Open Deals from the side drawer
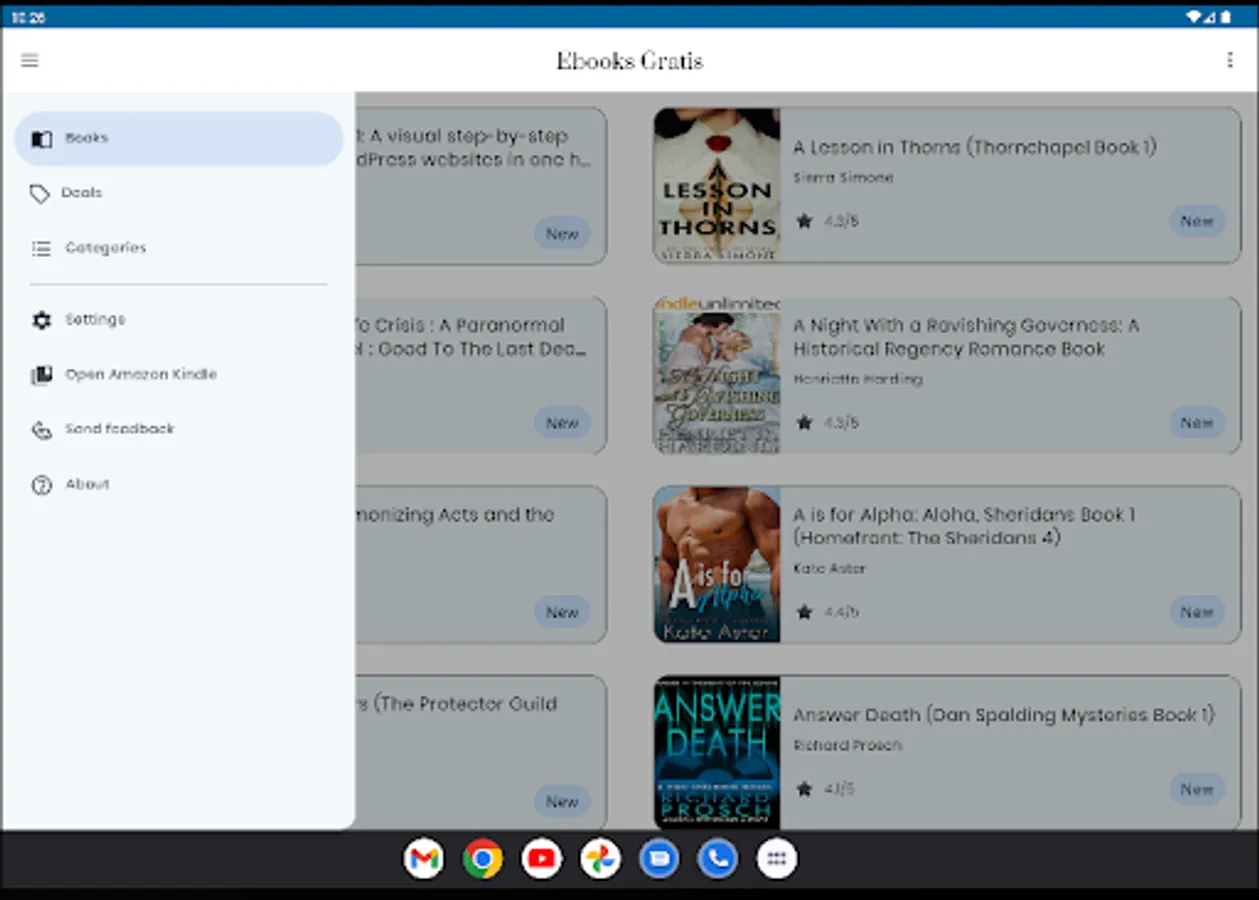1259x900 pixels. (81, 193)
